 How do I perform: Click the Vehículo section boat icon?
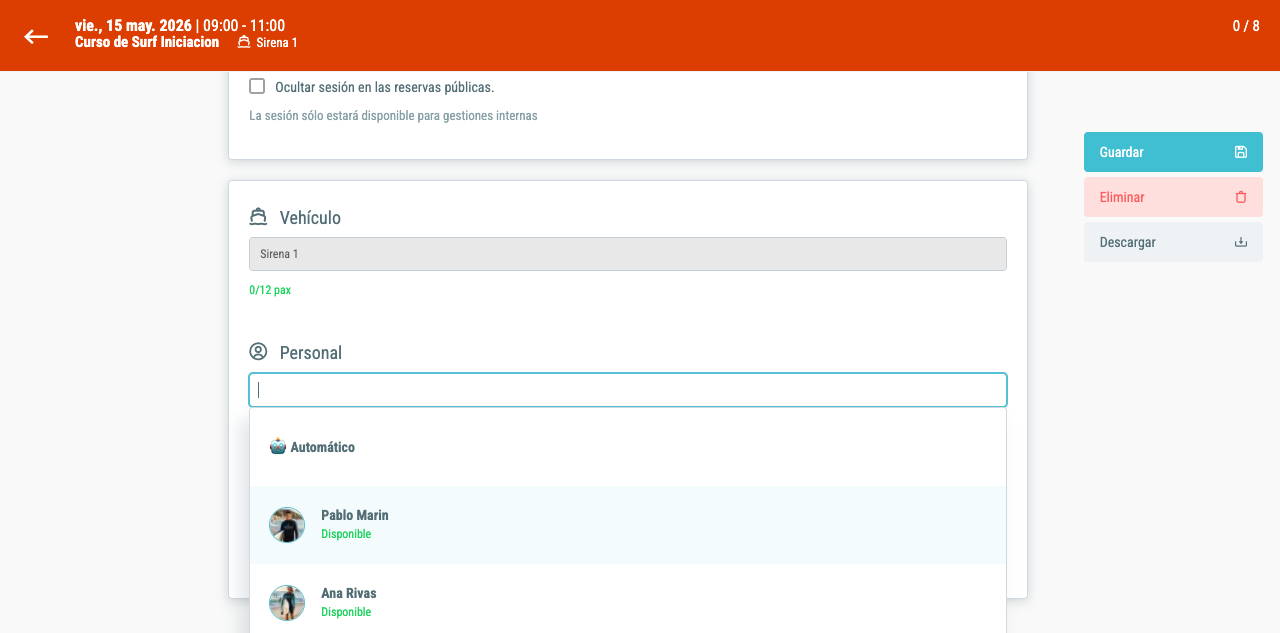(x=258, y=217)
